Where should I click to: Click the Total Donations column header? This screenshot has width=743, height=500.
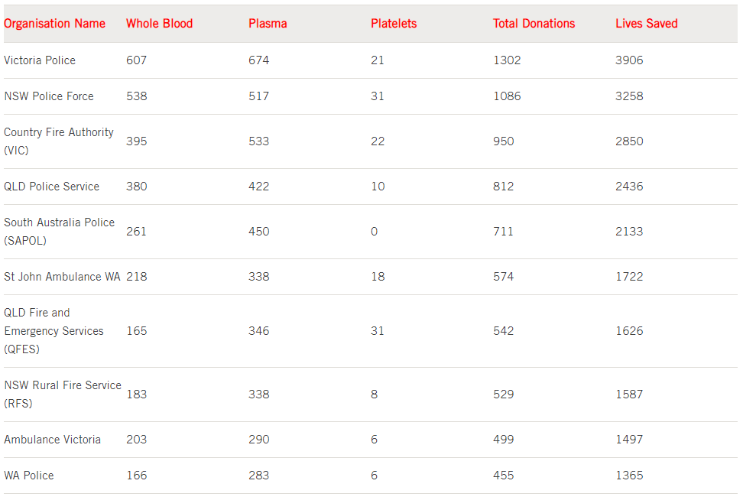[534, 23]
